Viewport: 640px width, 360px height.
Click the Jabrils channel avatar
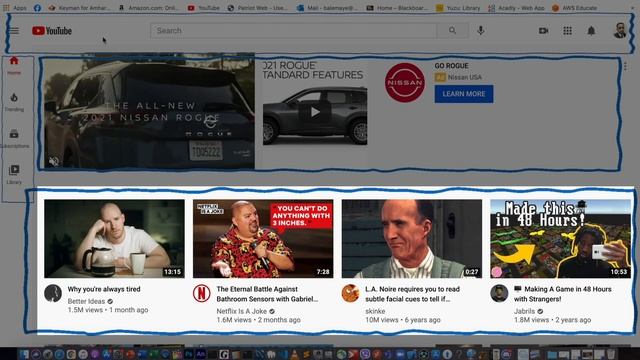(x=499, y=293)
